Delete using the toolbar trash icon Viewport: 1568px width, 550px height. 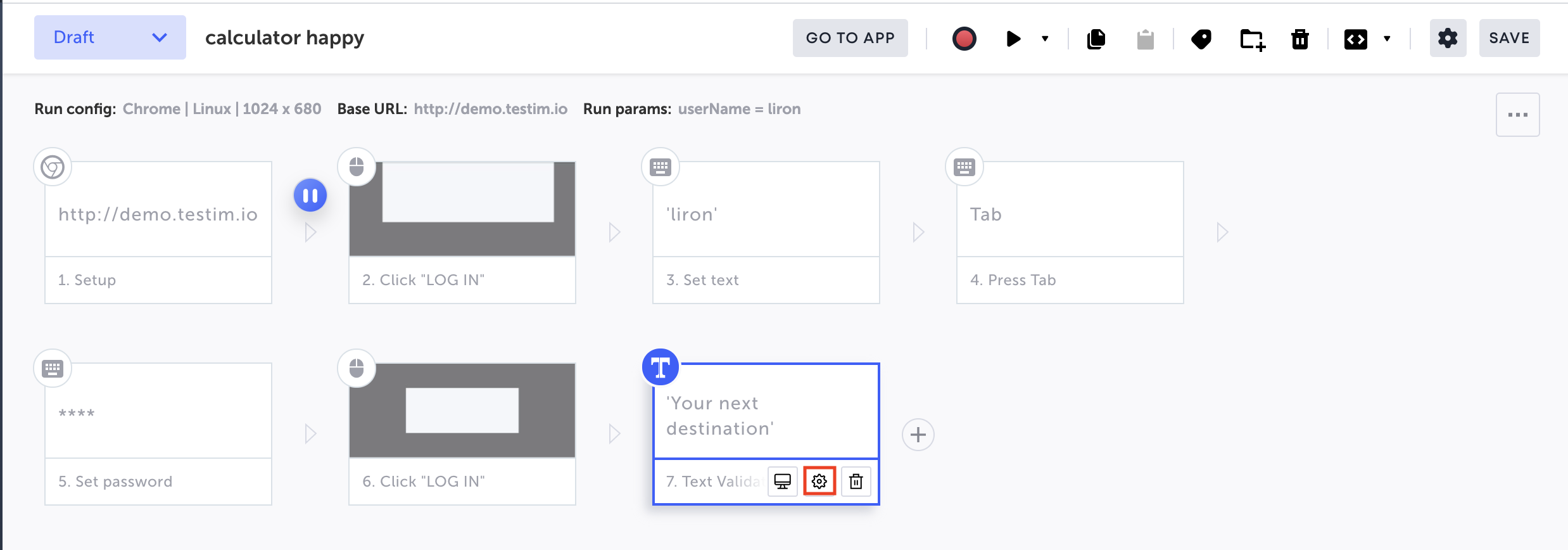coord(1299,39)
